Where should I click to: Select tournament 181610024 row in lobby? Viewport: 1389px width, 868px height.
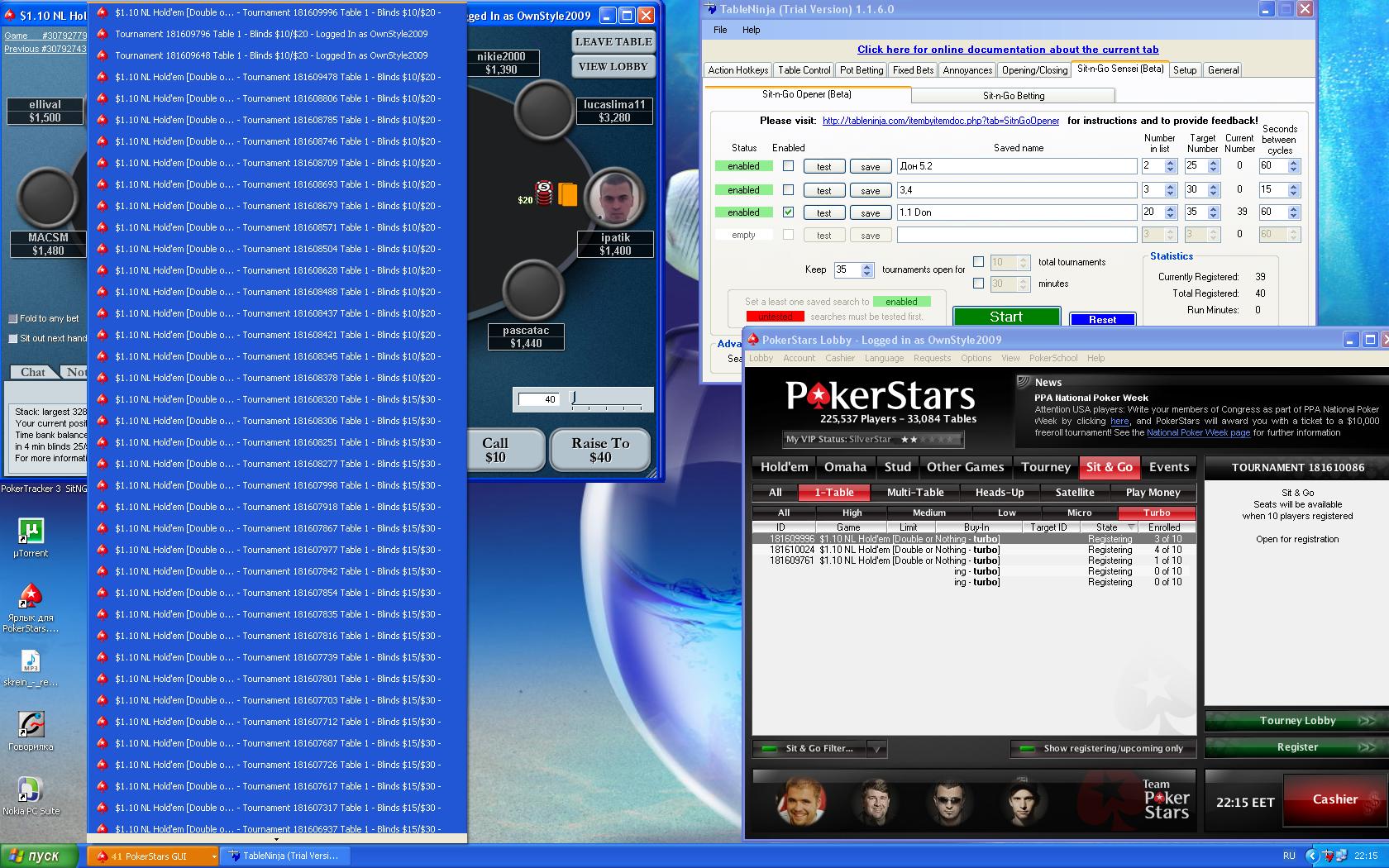[x=974, y=550]
